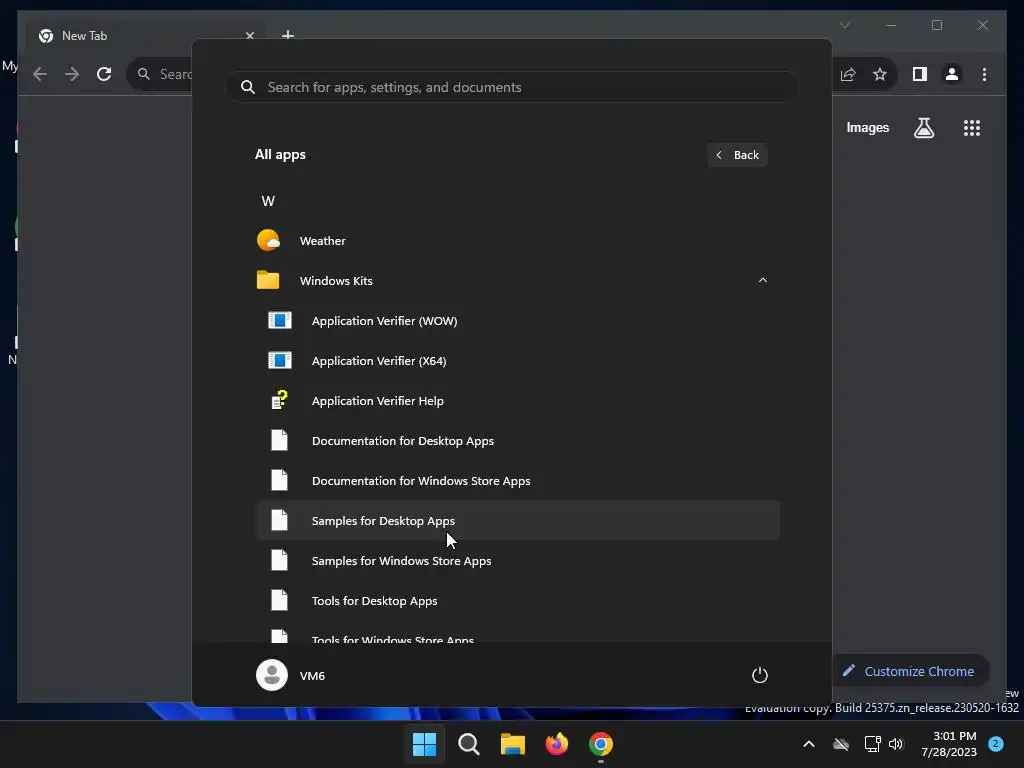Click the OneDrive cloud tray icon

[x=841, y=744]
